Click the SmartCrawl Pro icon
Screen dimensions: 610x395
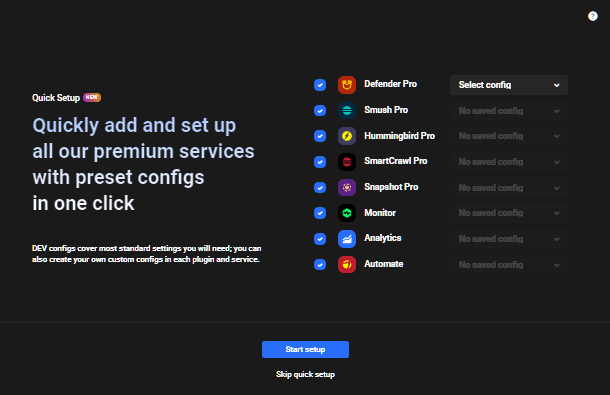(x=347, y=162)
